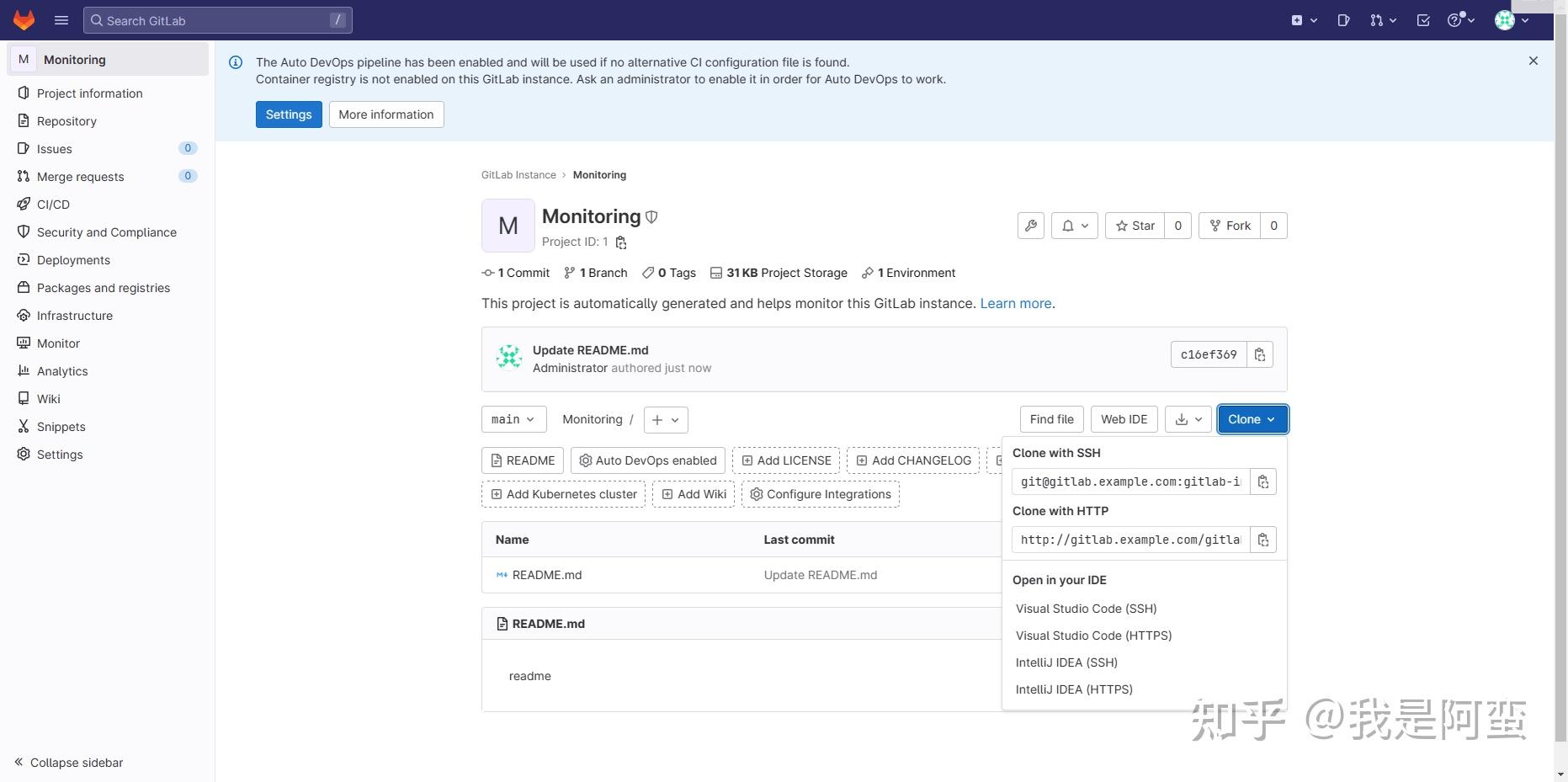Open Visual Studio Code (SSH) option
Screen dimensions: 1568x782
coord(1086,608)
